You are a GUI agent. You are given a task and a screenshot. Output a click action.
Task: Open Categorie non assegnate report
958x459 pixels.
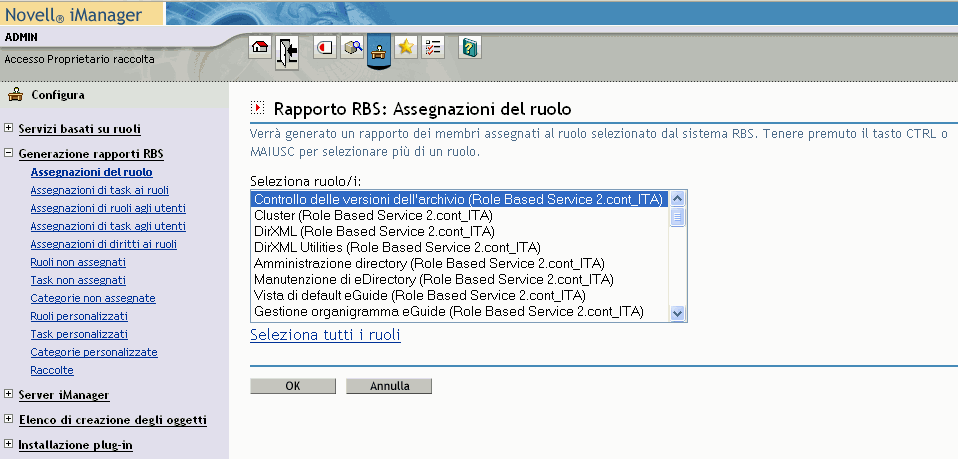click(x=93, y=298)
